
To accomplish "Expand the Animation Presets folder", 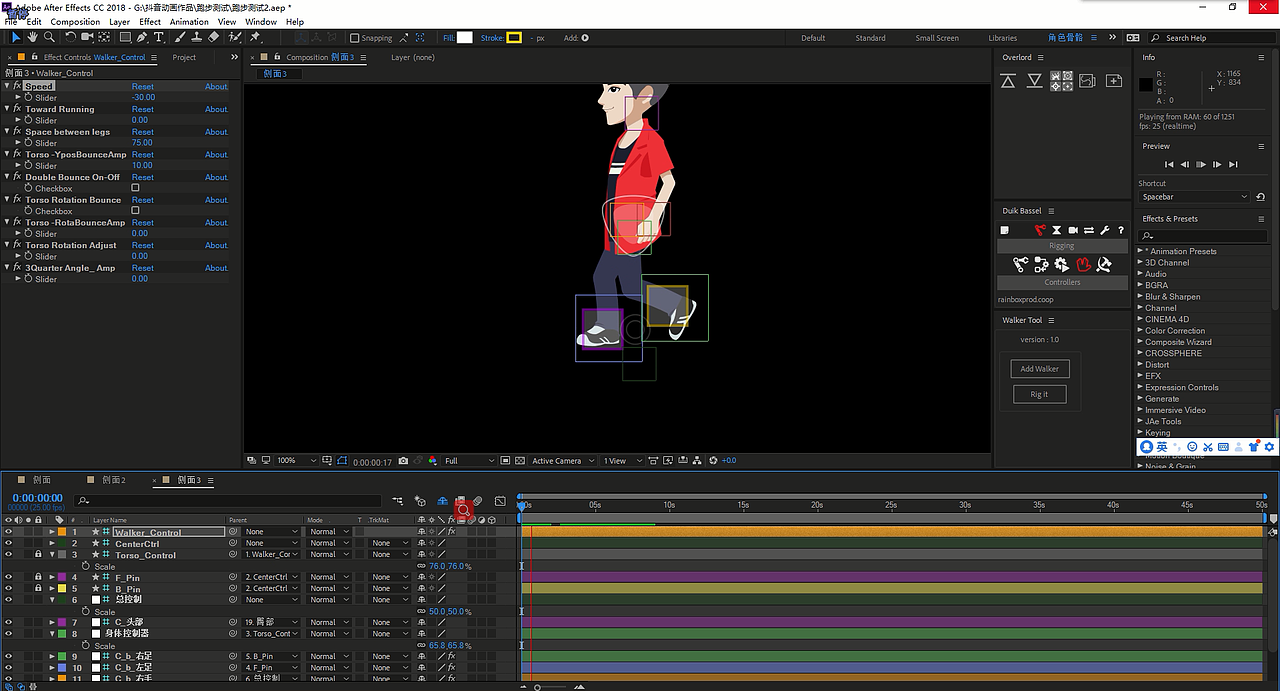I will pyautogui.click(x=1141, y=251).
